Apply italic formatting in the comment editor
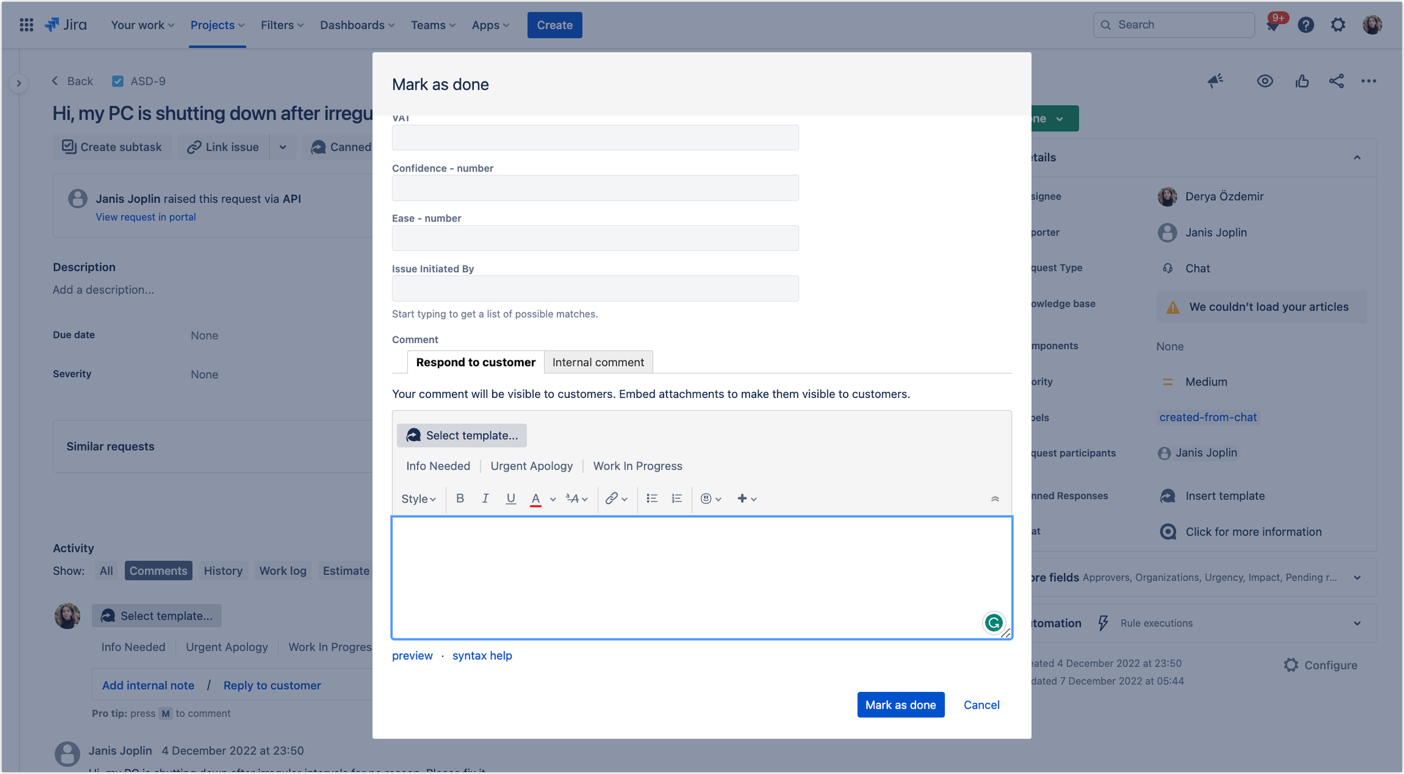 pyautogui.click(x=485, y=498)
